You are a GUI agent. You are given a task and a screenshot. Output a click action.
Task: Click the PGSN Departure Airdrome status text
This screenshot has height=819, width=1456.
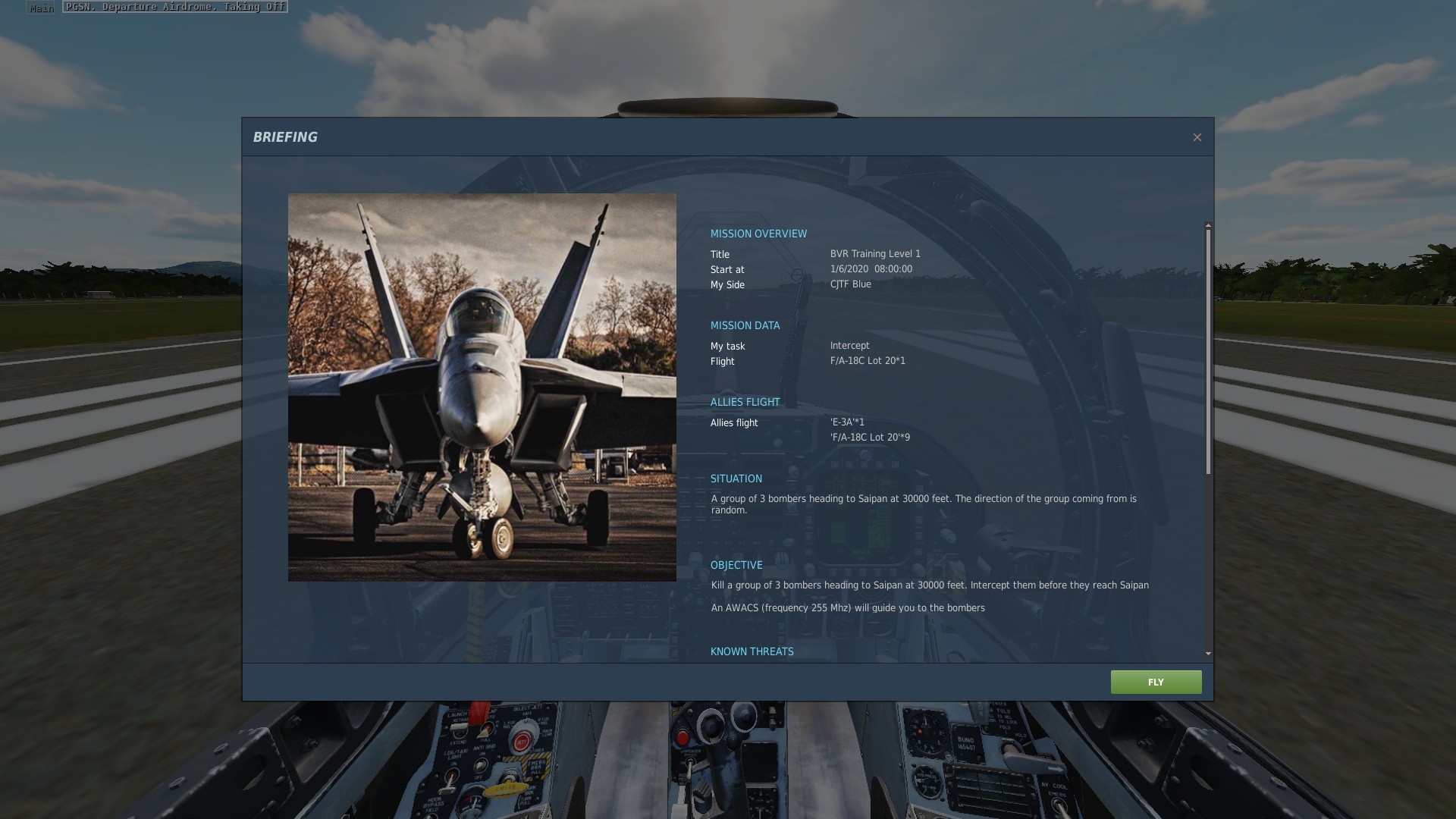pos(175,7)
